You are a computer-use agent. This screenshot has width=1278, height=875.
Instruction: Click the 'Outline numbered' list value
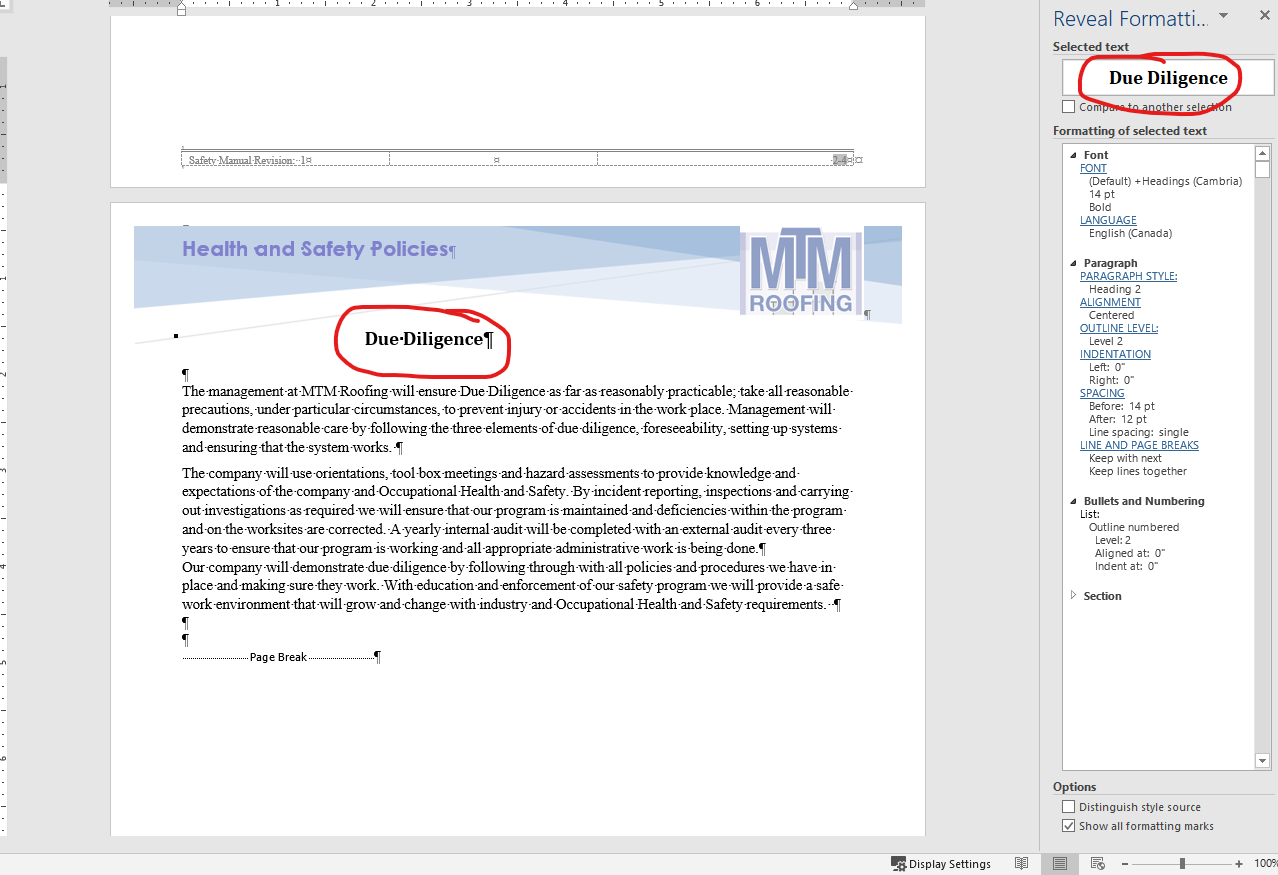(x=1134, y=527)
